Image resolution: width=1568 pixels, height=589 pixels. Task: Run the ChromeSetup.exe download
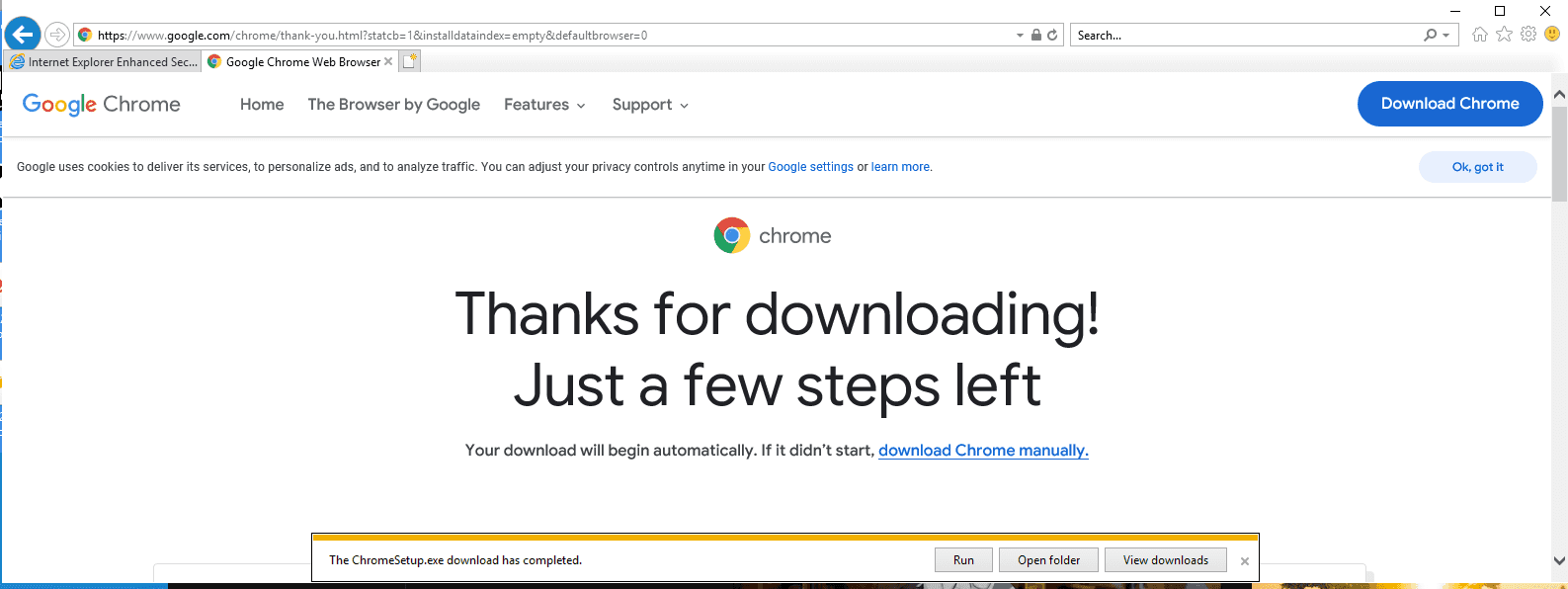tap(963, 560)
